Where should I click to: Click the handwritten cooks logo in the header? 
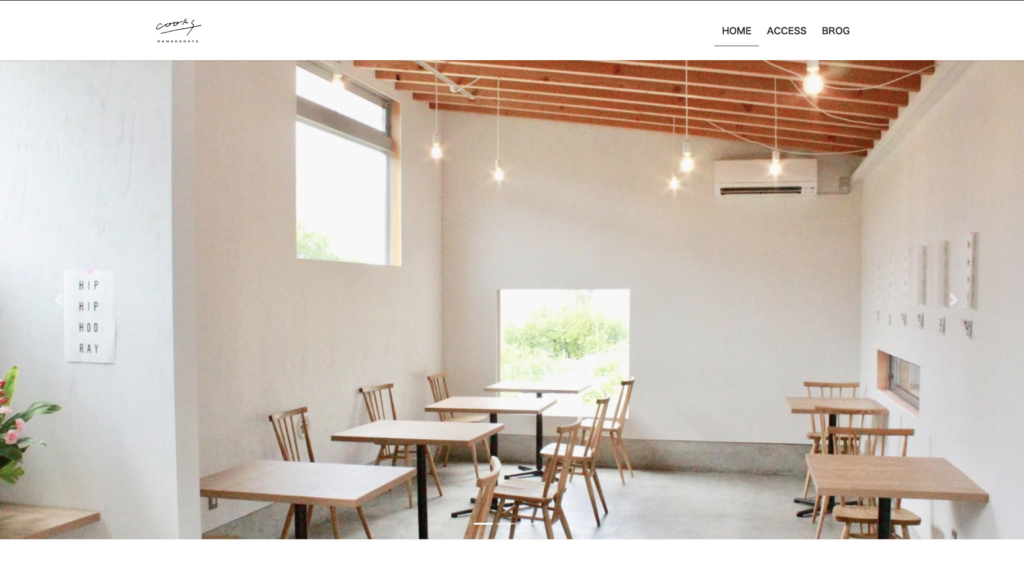click(178, 27)
